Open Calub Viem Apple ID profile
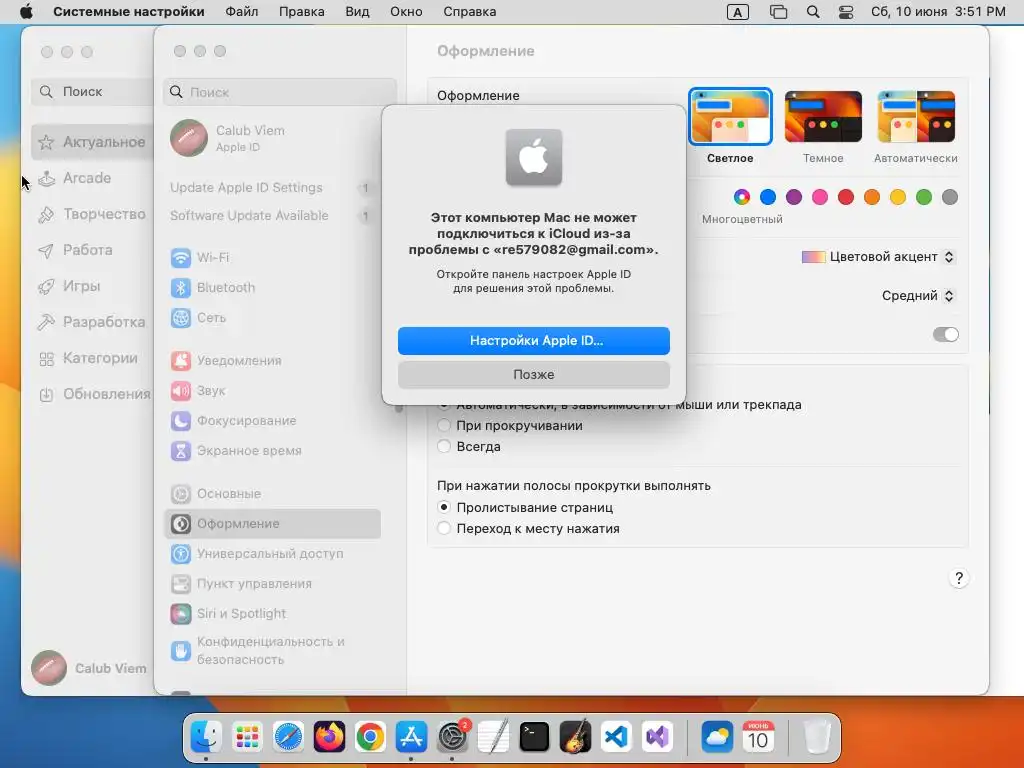The image size is (1024, 768). tap(272, 138)
